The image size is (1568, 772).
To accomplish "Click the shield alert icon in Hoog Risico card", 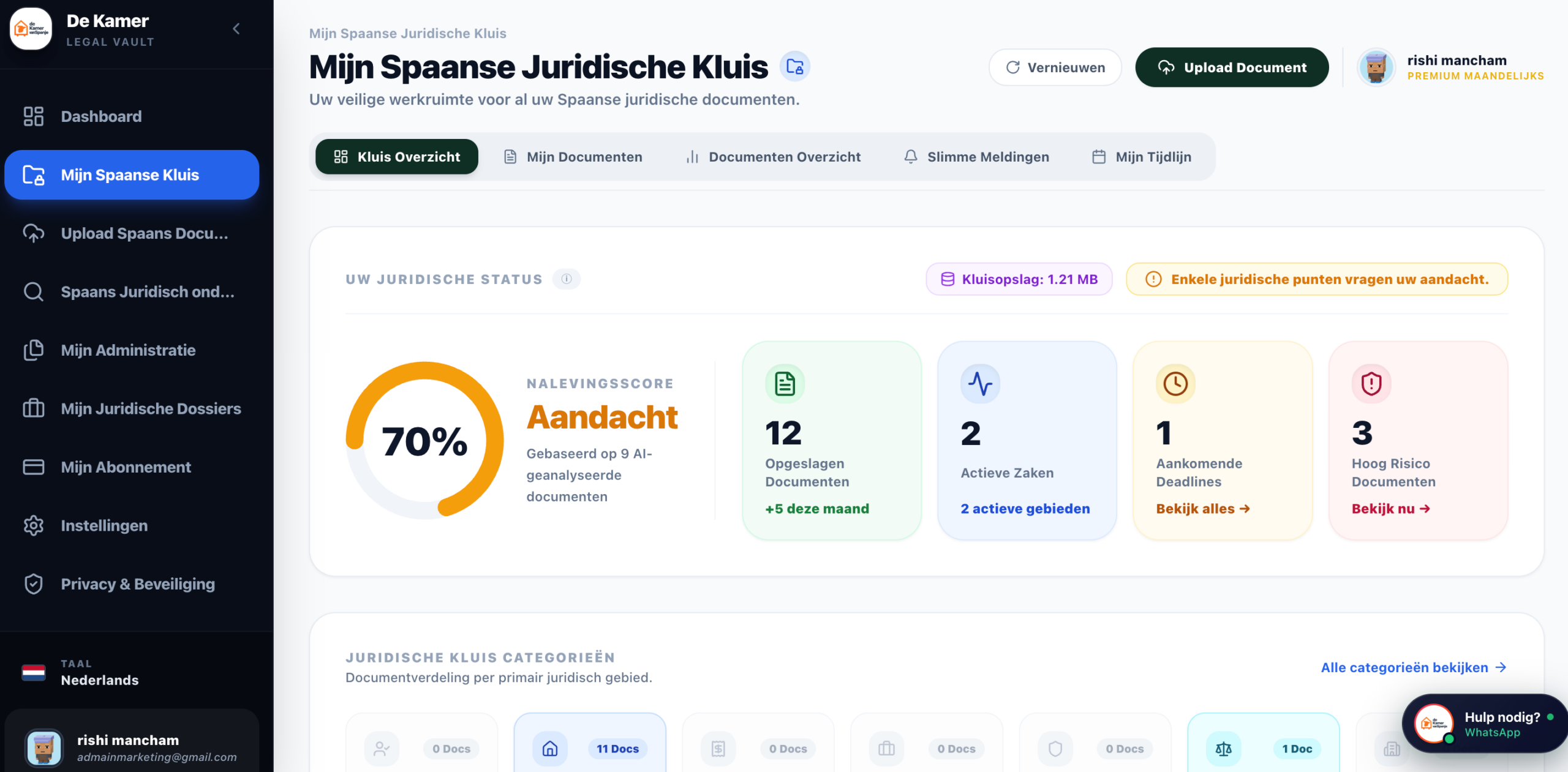I will pos(1371,384).
